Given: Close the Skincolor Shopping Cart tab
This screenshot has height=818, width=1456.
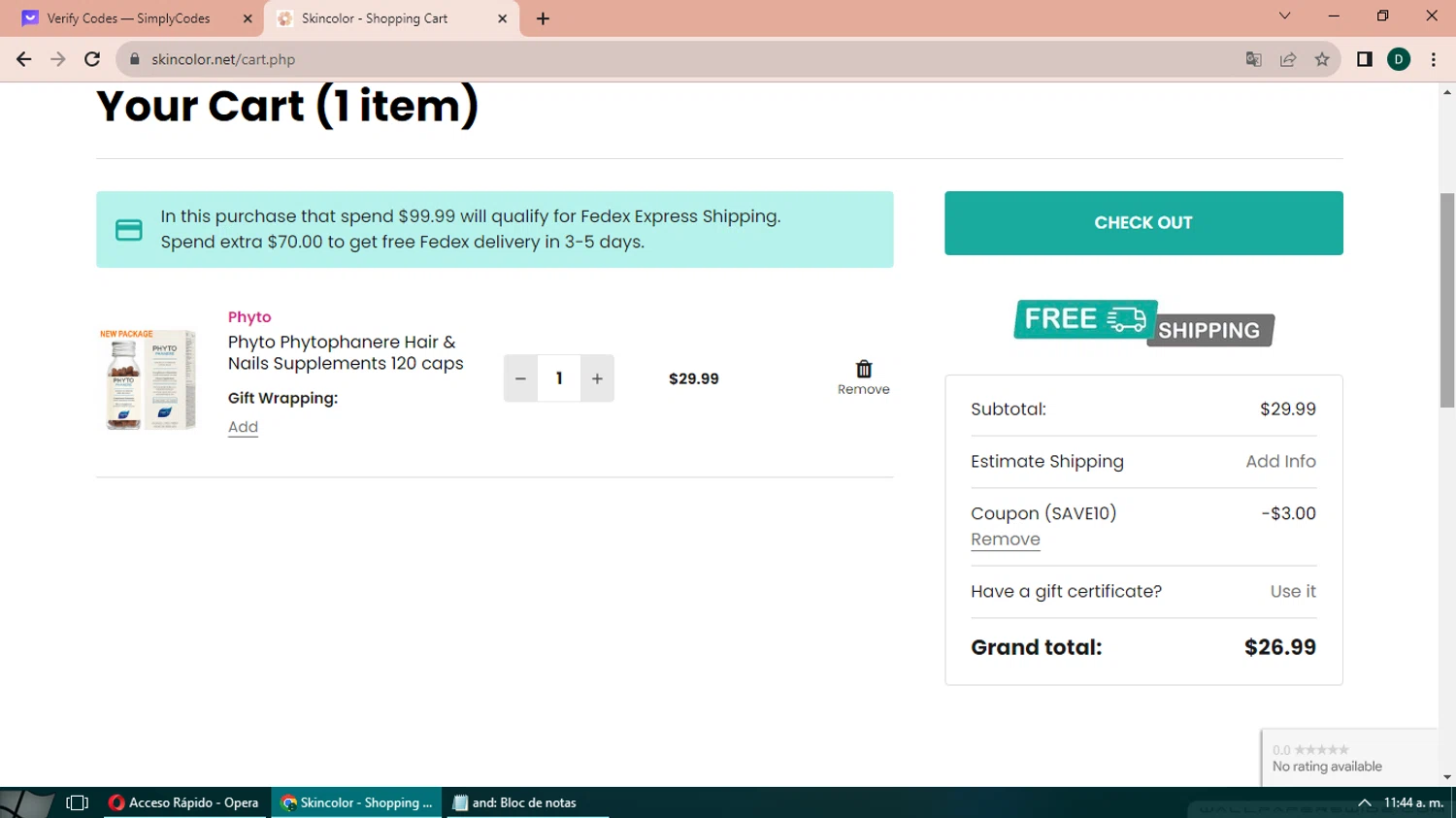Looking at the screenshot, I should [x=502, y=18].
